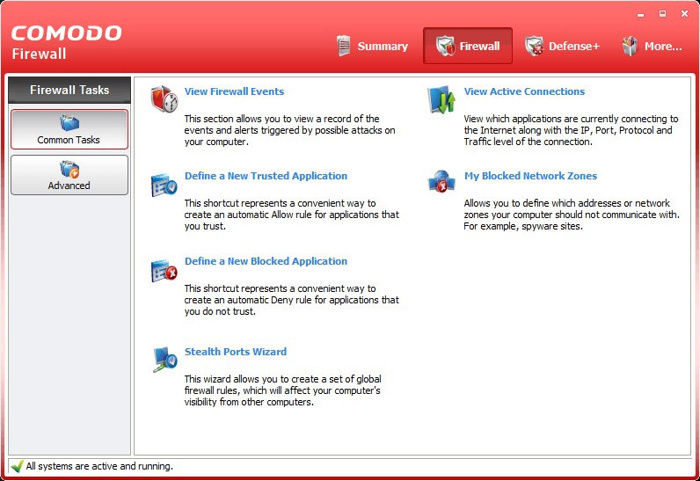Click the Define a New Blocked Application icon
This screenshot has width=700, height=481.
tap(164, 270)
